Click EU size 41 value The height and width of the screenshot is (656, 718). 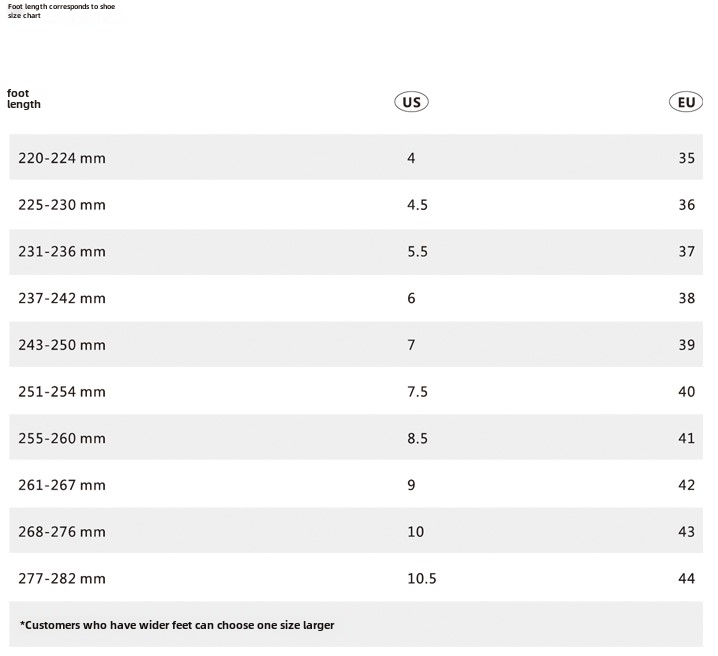point(686,438)
